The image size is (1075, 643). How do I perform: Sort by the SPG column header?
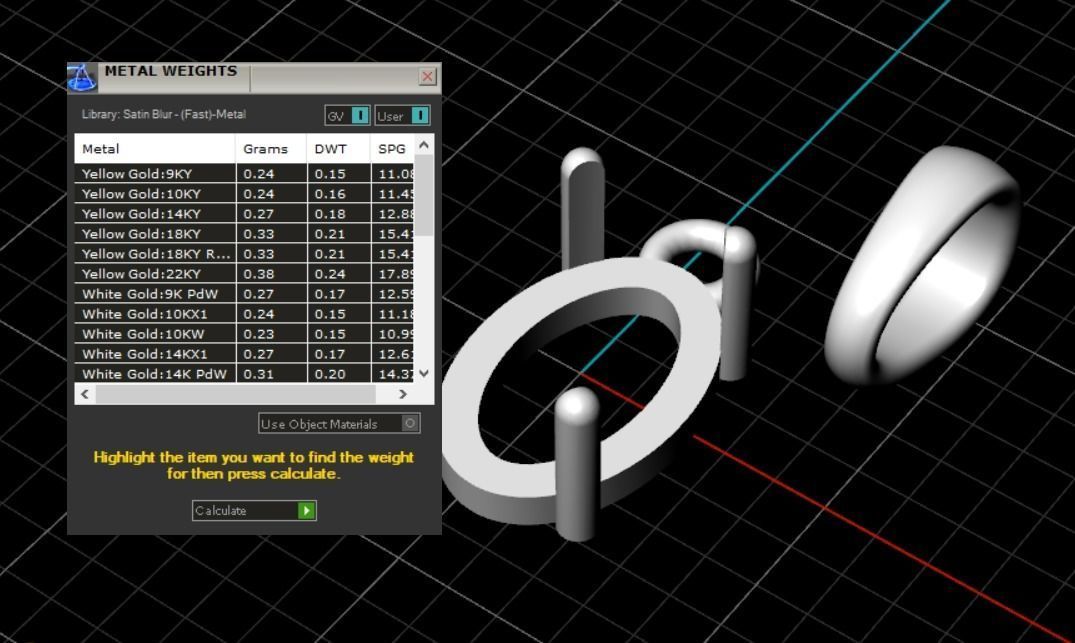(392, 149)
